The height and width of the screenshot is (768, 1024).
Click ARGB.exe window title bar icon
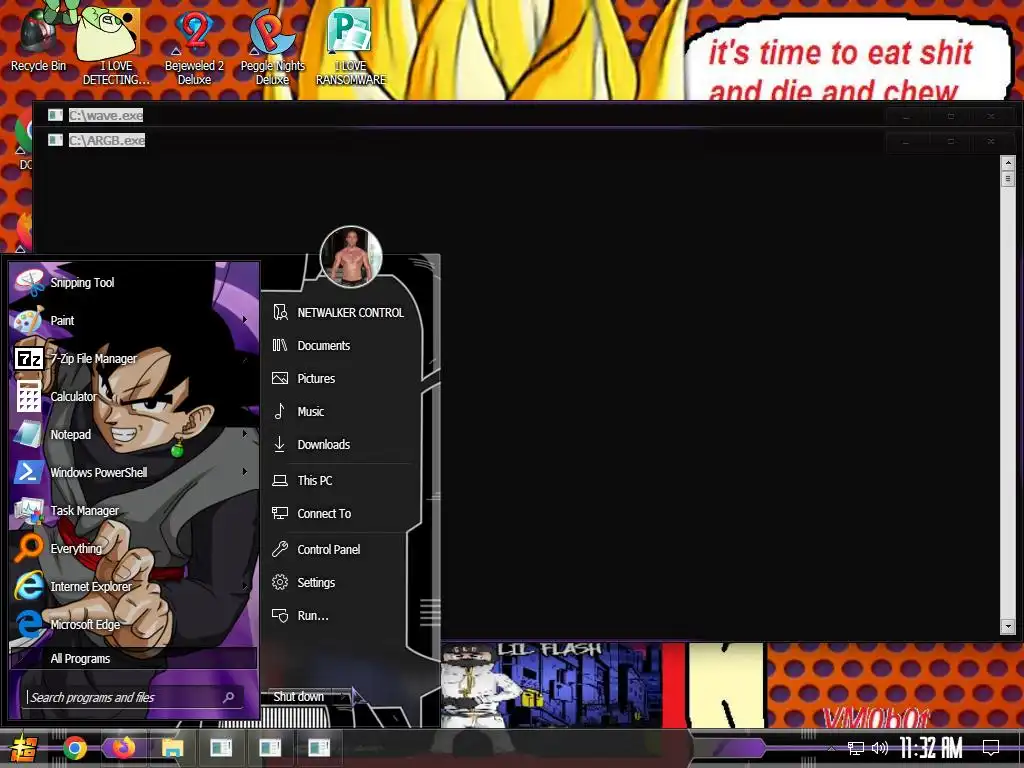[x=56, y=140]
